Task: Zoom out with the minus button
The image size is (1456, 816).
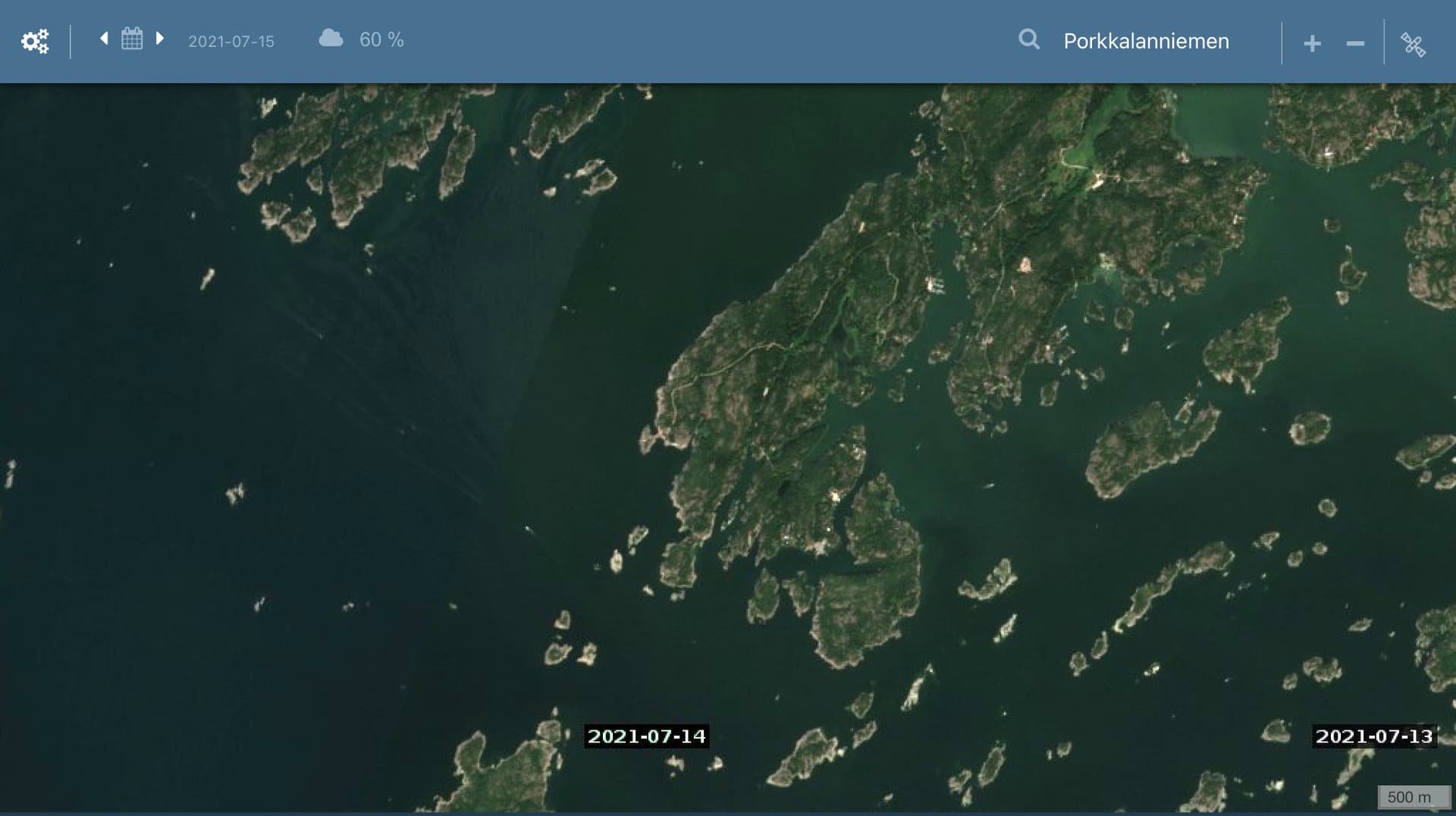Action: pos(1355,44)
